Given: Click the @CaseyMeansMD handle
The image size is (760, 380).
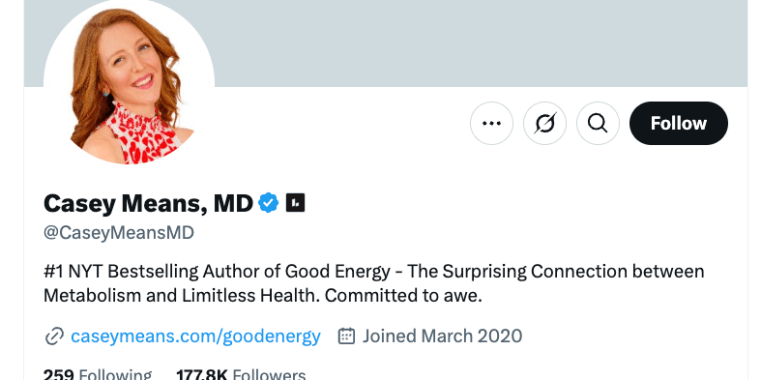Looking at the screenshot, I should pos(119,233).
